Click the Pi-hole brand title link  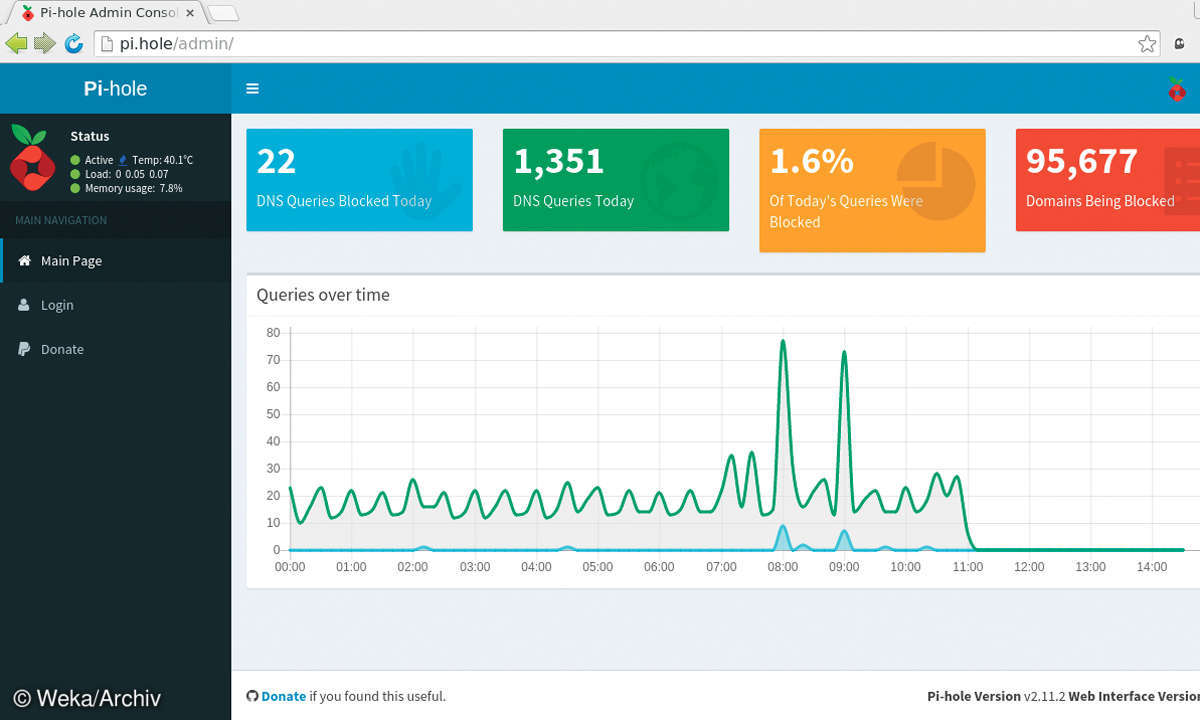point(115,88)
